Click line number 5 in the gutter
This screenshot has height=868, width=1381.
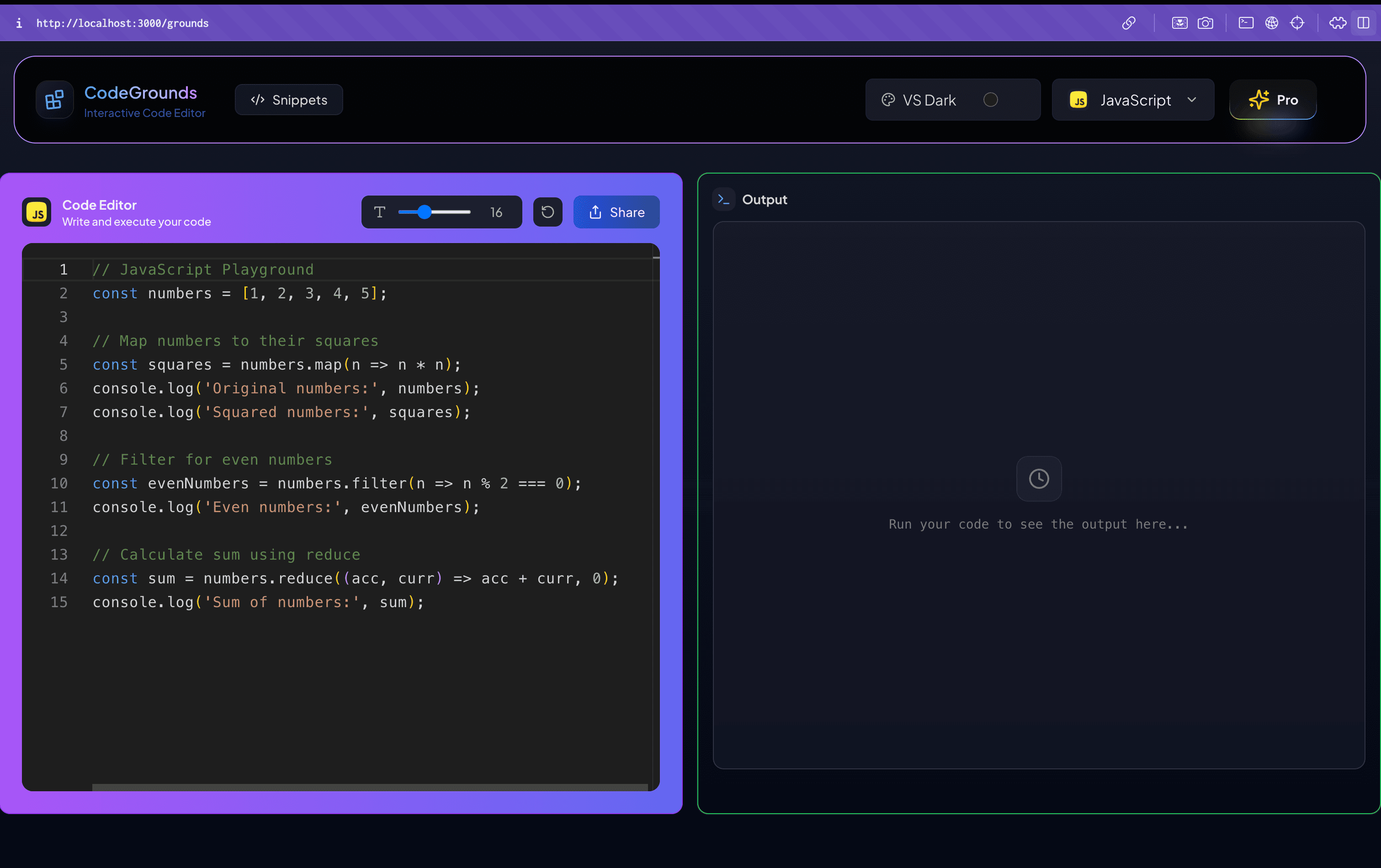pos(64,365)
